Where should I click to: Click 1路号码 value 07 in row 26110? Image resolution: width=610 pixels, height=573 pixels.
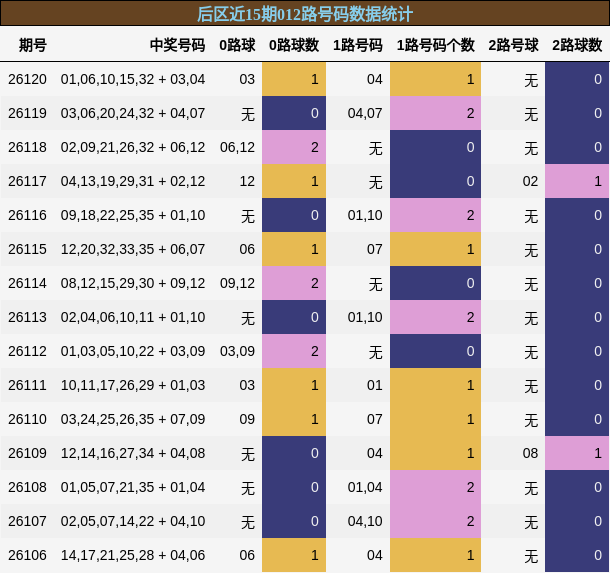pyautogui.click(x=375, y=419)
